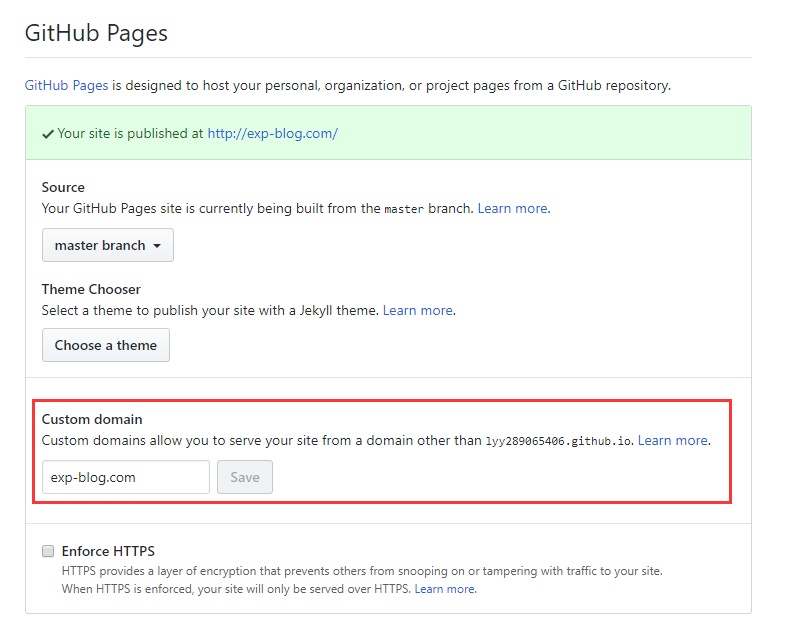Click the caret arrow on master branch
The width and height of the screenshot is (789, 628).
157,246
